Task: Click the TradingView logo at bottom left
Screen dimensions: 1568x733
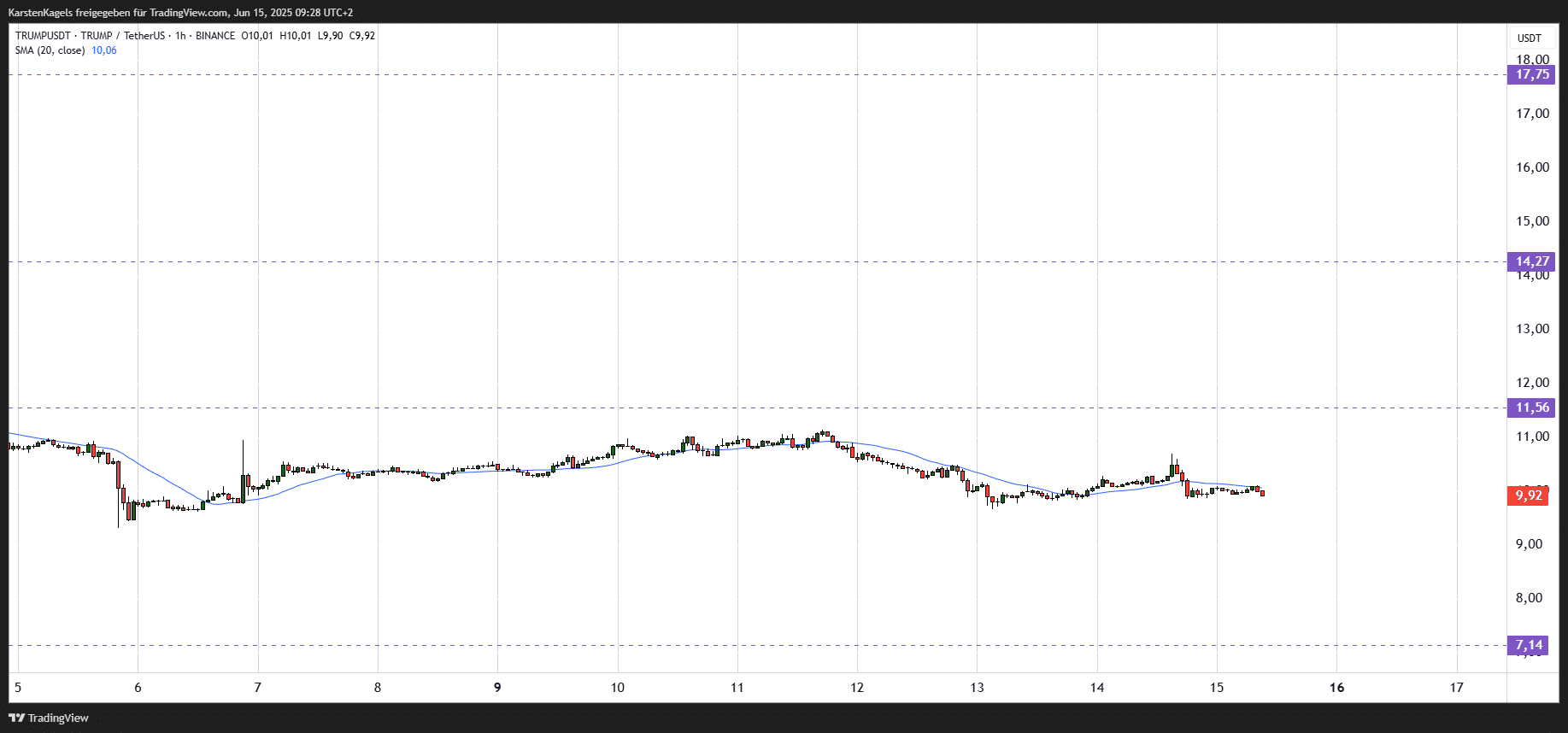Action: pyautogui.click(x=49, y=718)
